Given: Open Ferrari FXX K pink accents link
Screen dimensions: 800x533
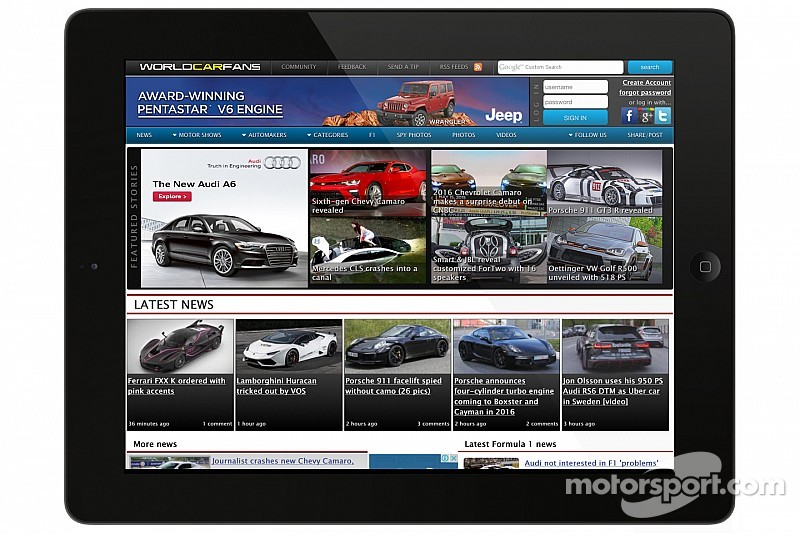Looking at the screenshot, I should click(x=177, y=386).
